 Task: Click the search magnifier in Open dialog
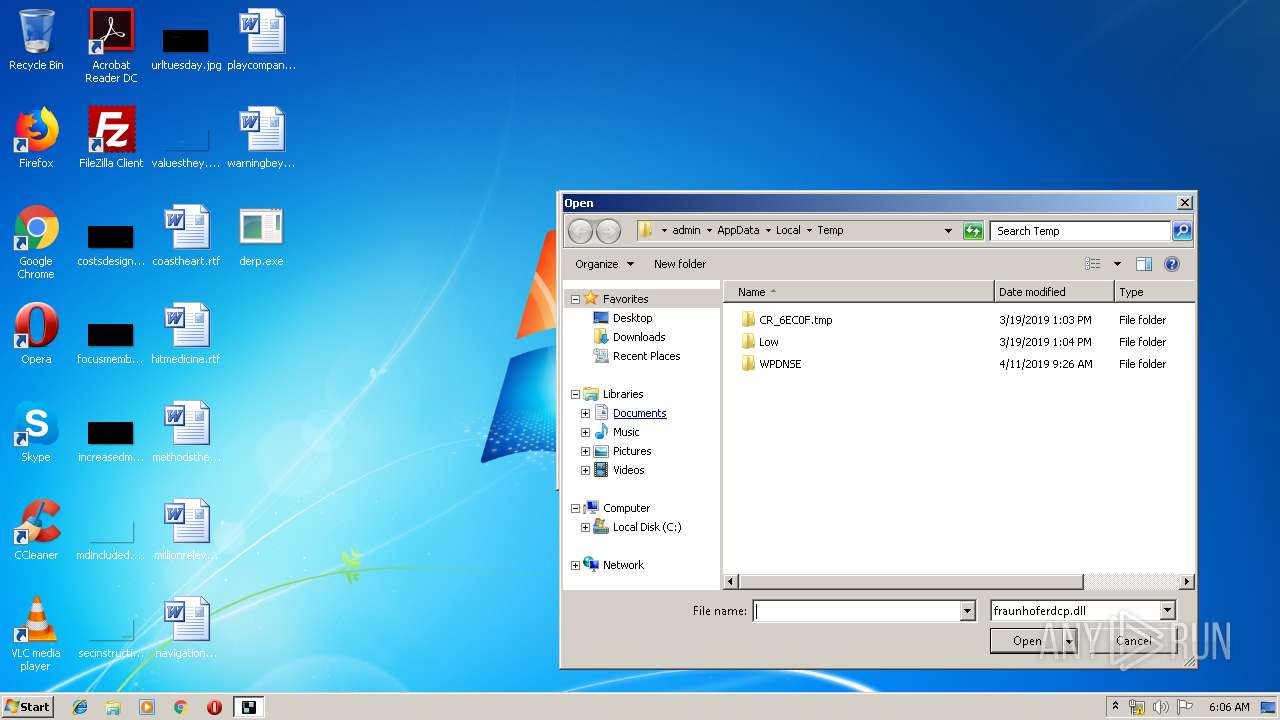pos(1182,231)
